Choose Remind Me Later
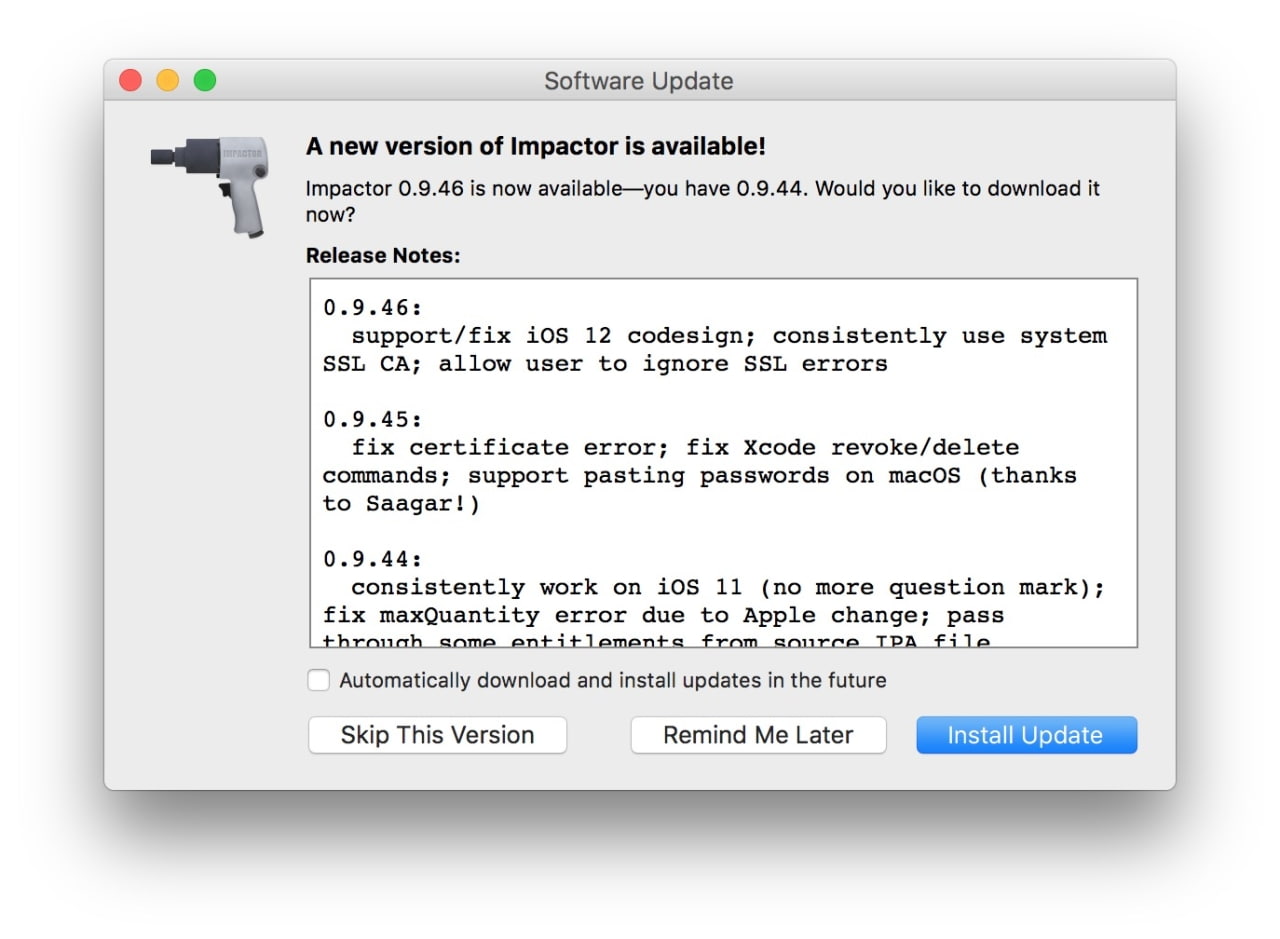 (x=758, y=735)
